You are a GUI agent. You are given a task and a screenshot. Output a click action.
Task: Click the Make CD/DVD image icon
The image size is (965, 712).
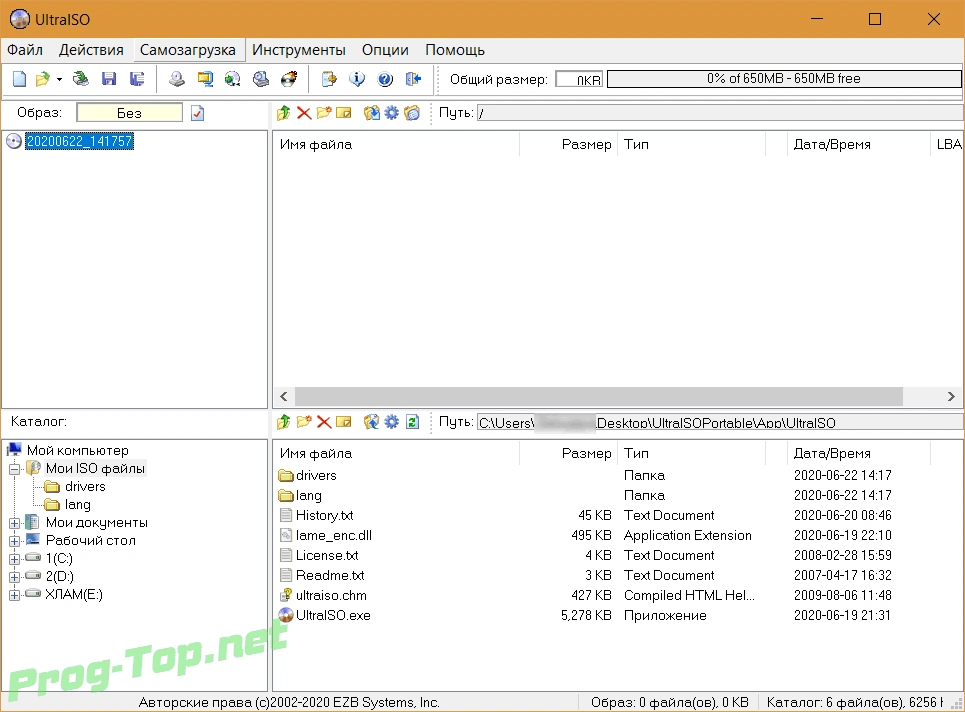177,79
